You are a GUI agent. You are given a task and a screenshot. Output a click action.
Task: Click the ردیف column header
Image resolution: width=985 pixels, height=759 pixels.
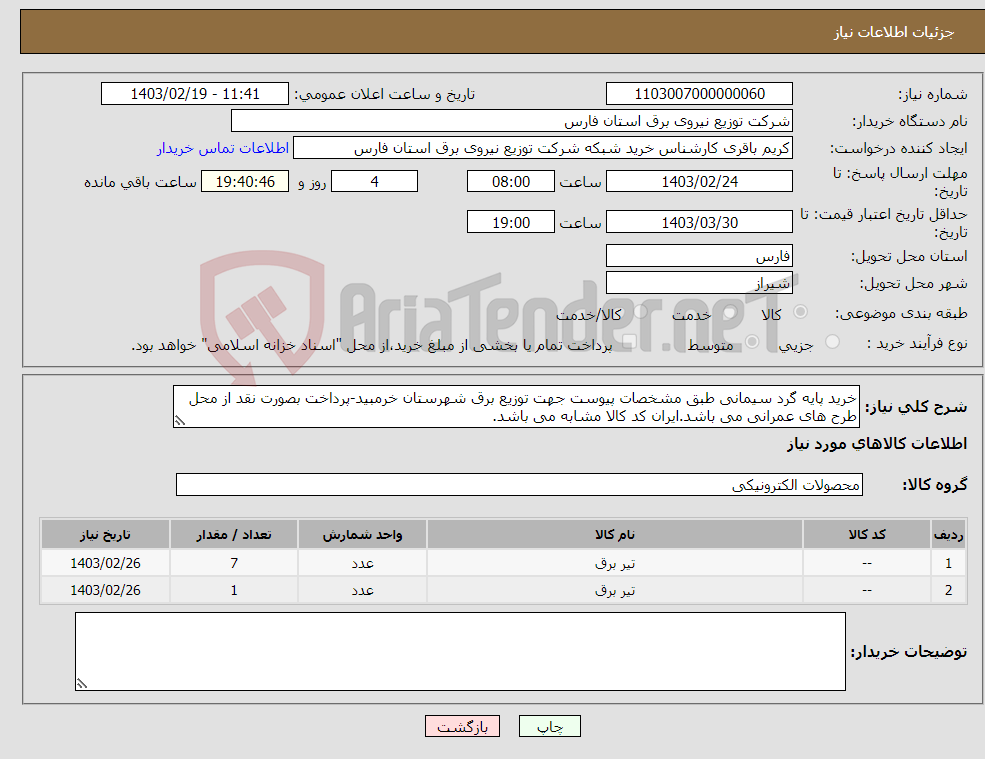coord(949,535)
